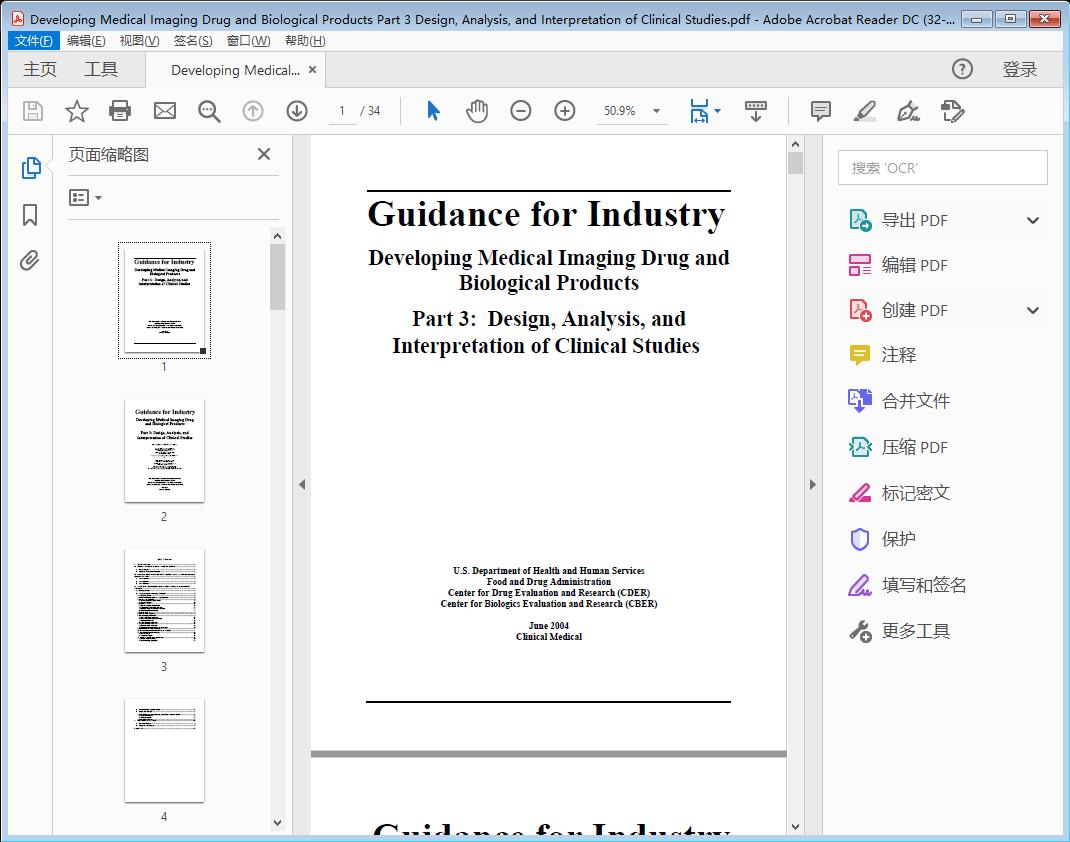This screenshot has height=842, width=1070.
Task: Print the document with printer icon
Action: click(x=120, y=111)
